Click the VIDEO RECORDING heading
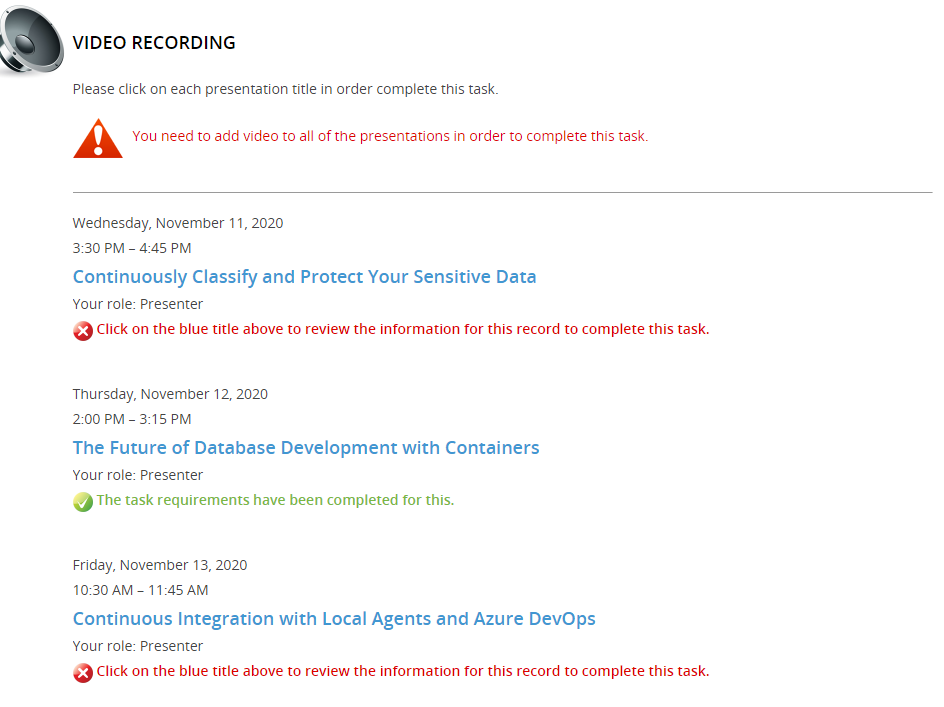The width and height of the screenshot is (944, 707). click(x=154, y=43)
